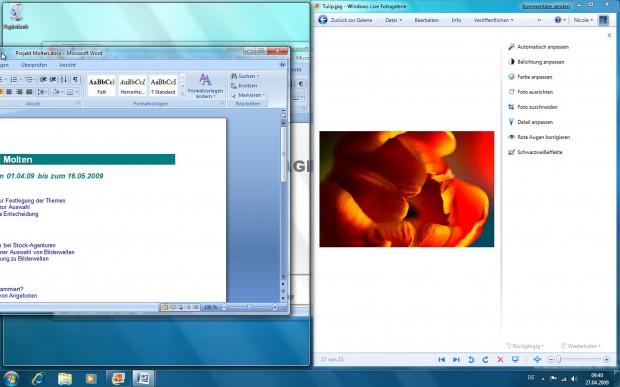Viewport: 620px width, 387px height.
Task: Click the sort icon in Word ribbon
Action: (64, 79)
